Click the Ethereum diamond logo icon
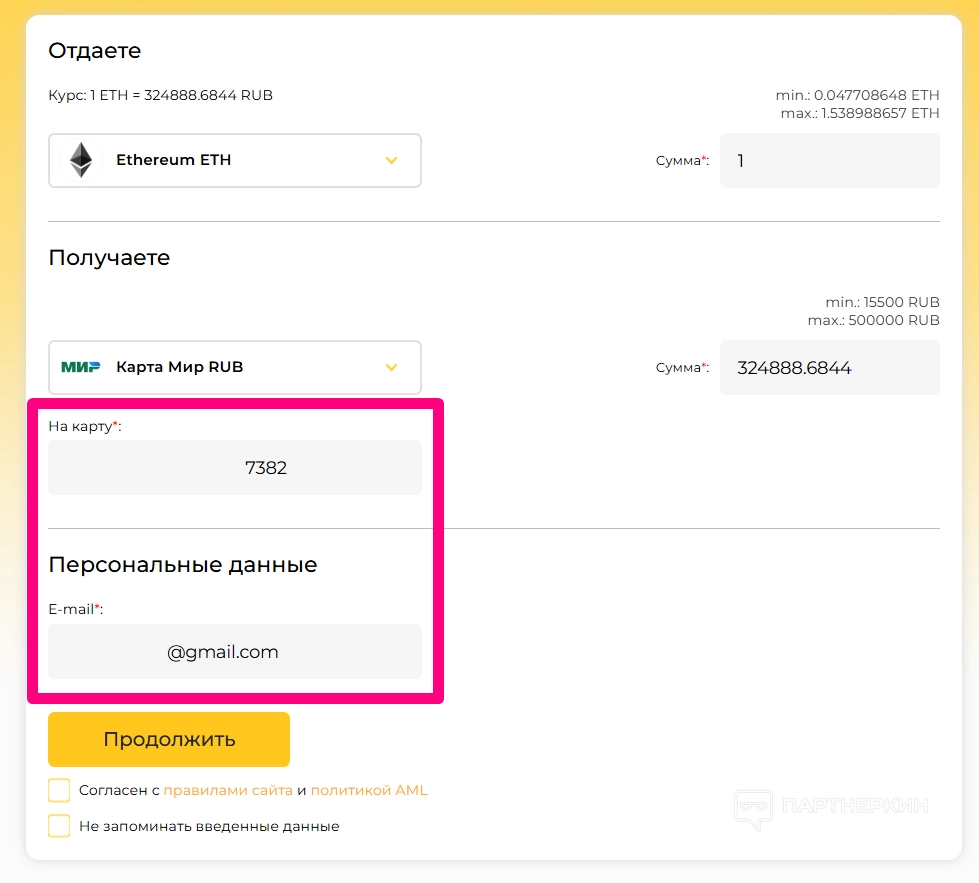This screenshot has width=979, height=883. pos(80,160)
